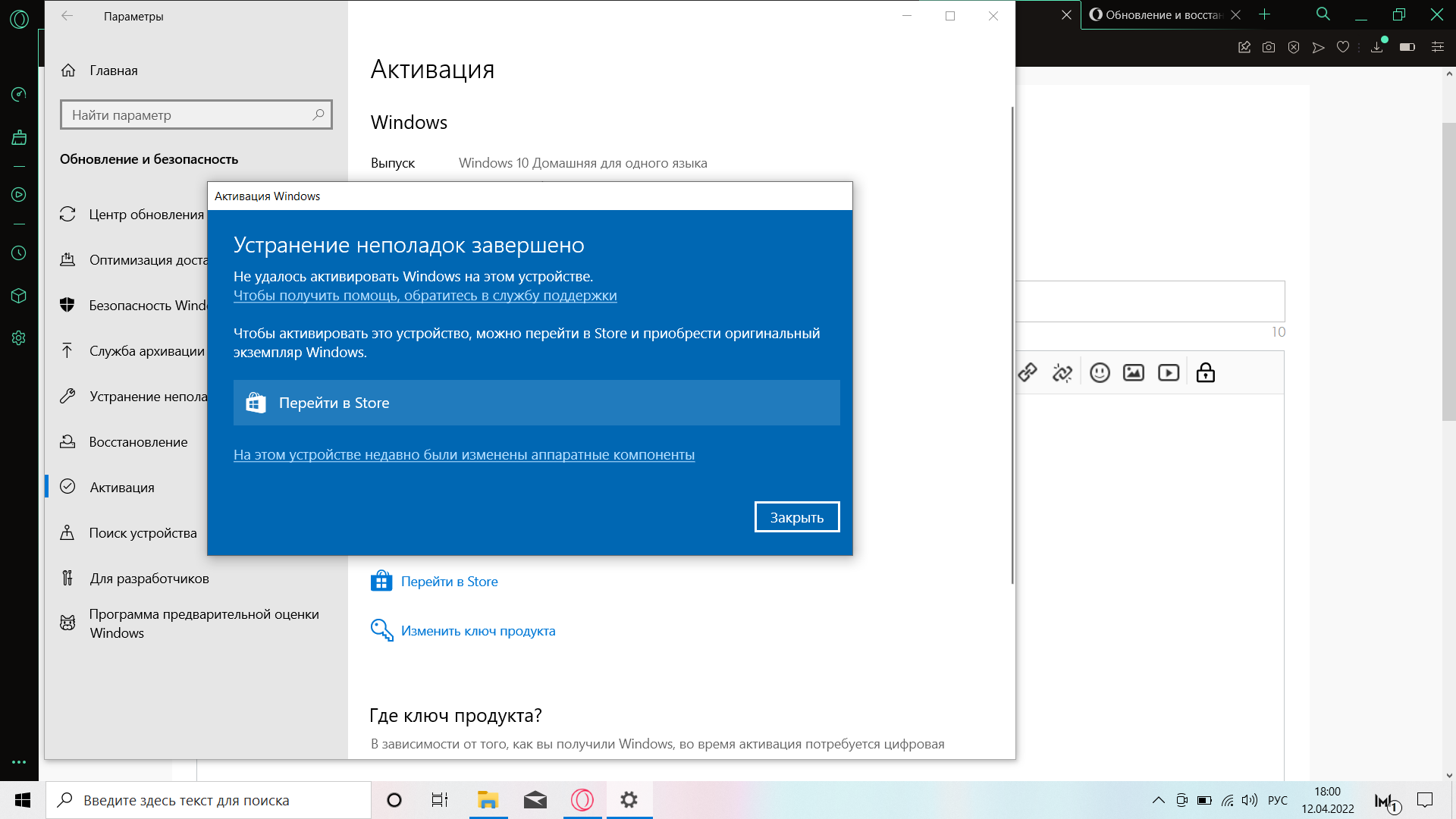The width and height of the screenshot is (1456, 819).
Task: Insert video via play icon in editor
Action: coord(1169,372)
